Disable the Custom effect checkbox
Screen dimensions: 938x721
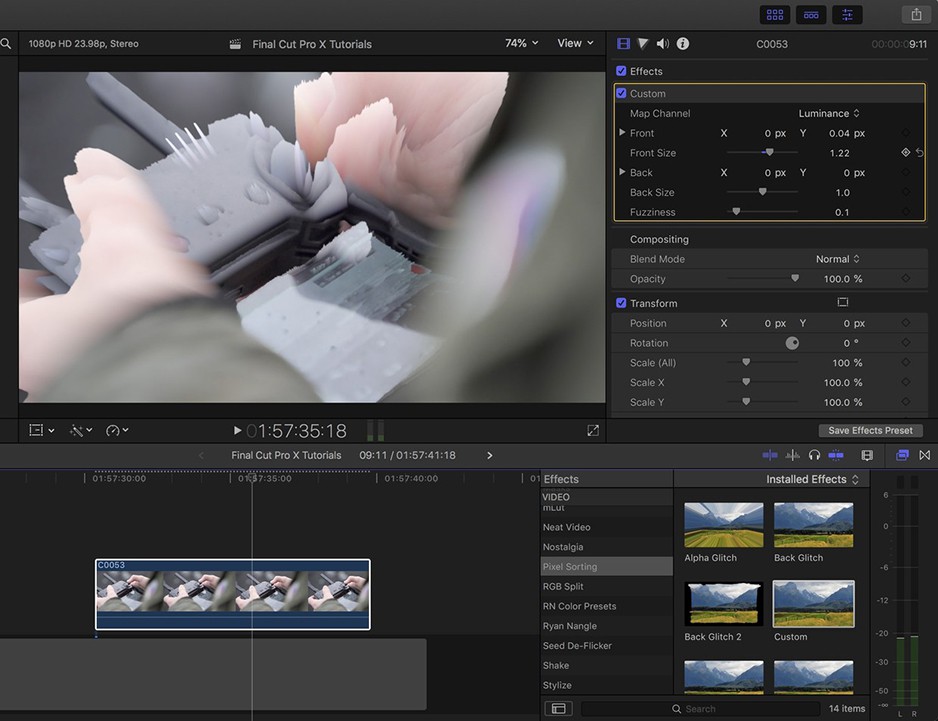click(621, 93)
